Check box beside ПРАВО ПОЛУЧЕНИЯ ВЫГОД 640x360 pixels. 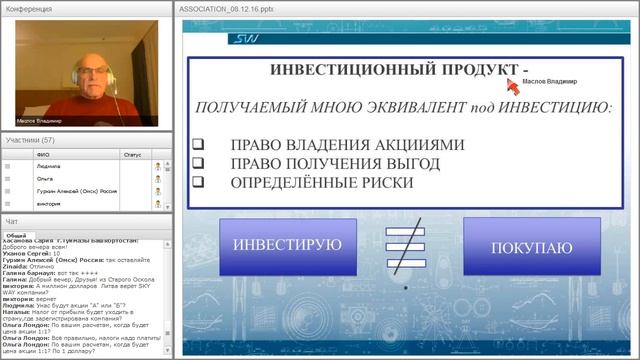point(198,163)
